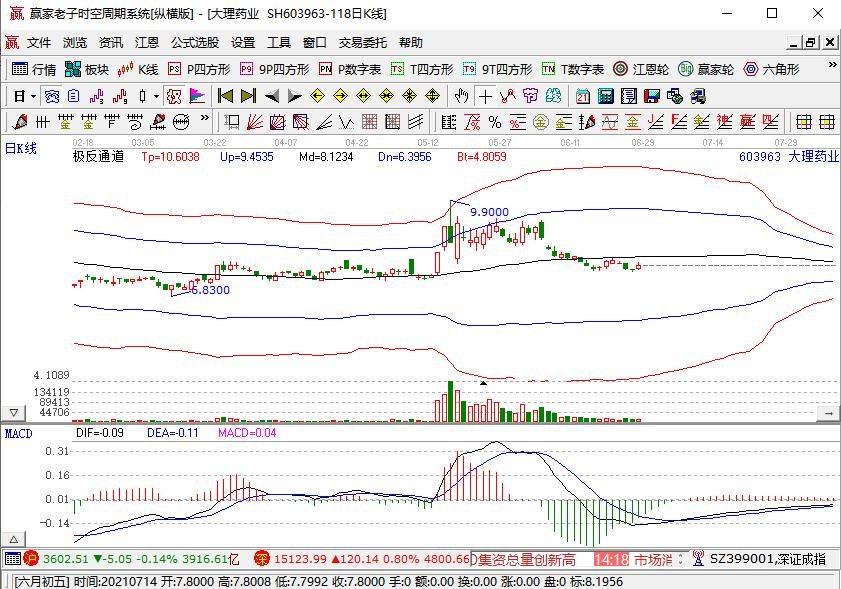Launch the 江恩轮 Gann wheel
Image resolution: width=841 pixels, height=589 pixels.
click(x=641, y=69)
